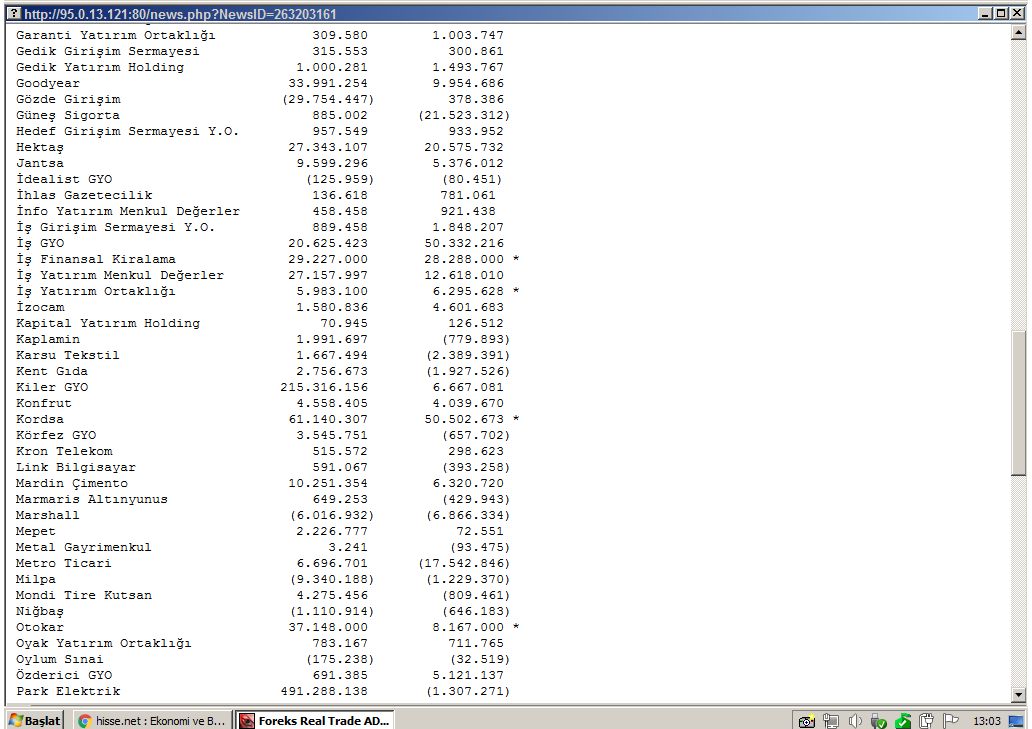Minimize the news window

tap(985, 13)
